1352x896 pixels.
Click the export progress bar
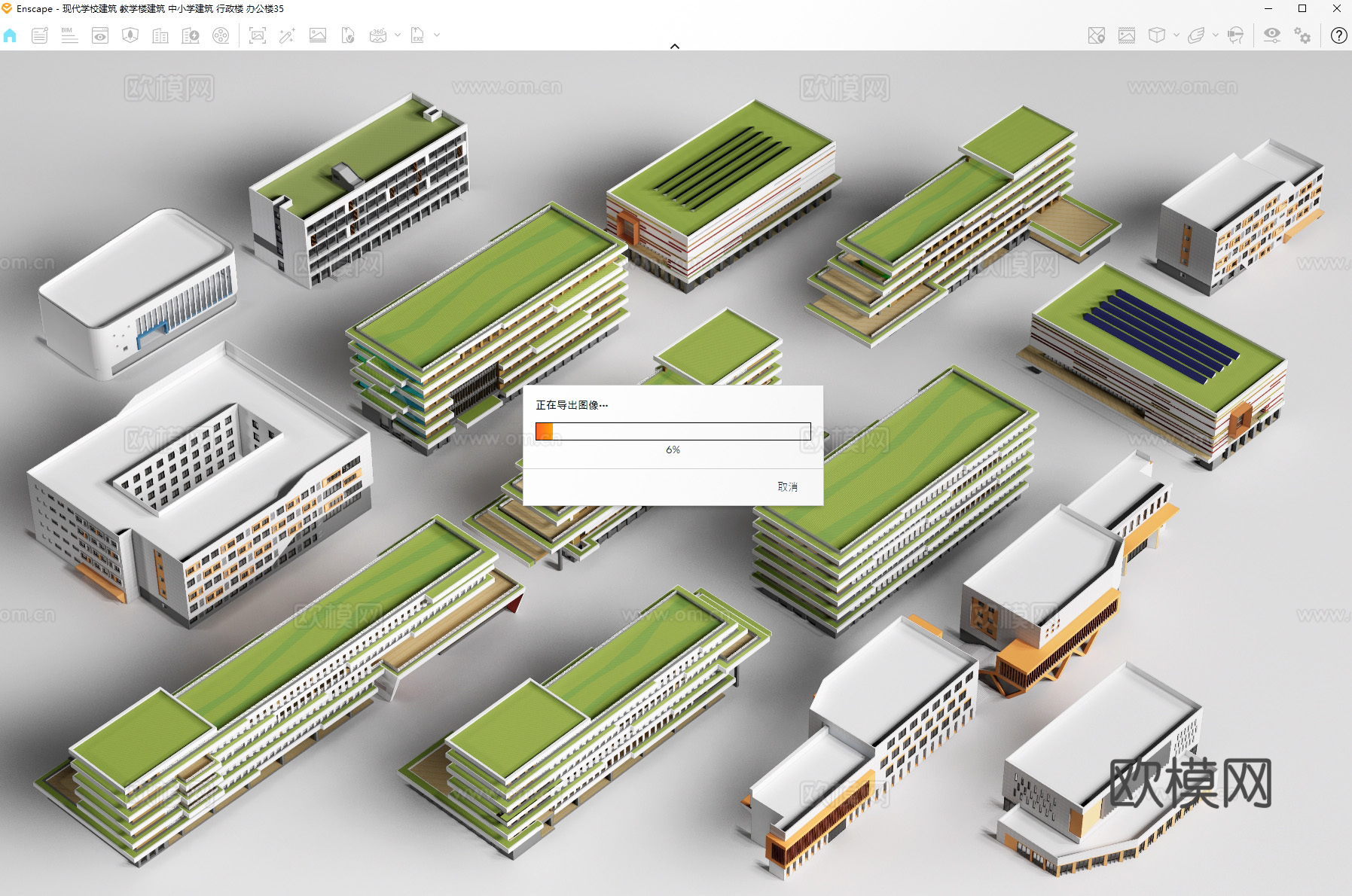click(673, 431)
